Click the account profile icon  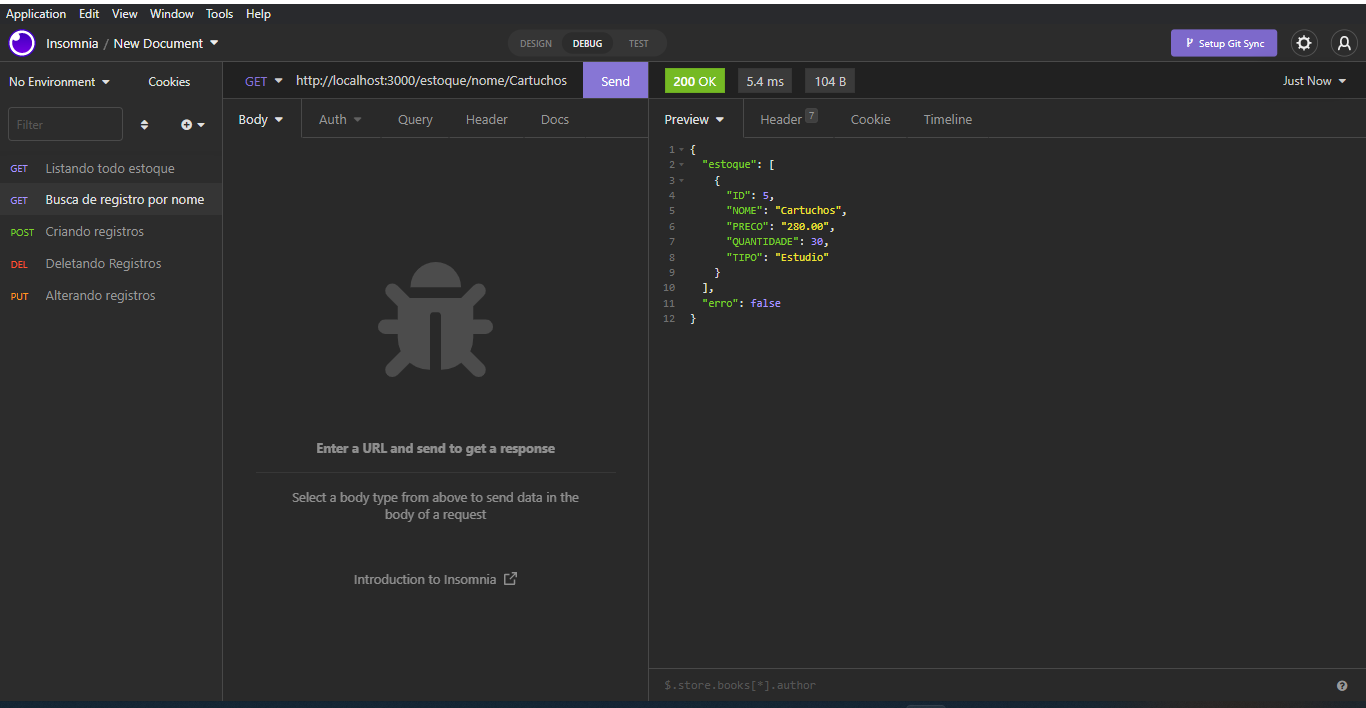click(1343, 43)
